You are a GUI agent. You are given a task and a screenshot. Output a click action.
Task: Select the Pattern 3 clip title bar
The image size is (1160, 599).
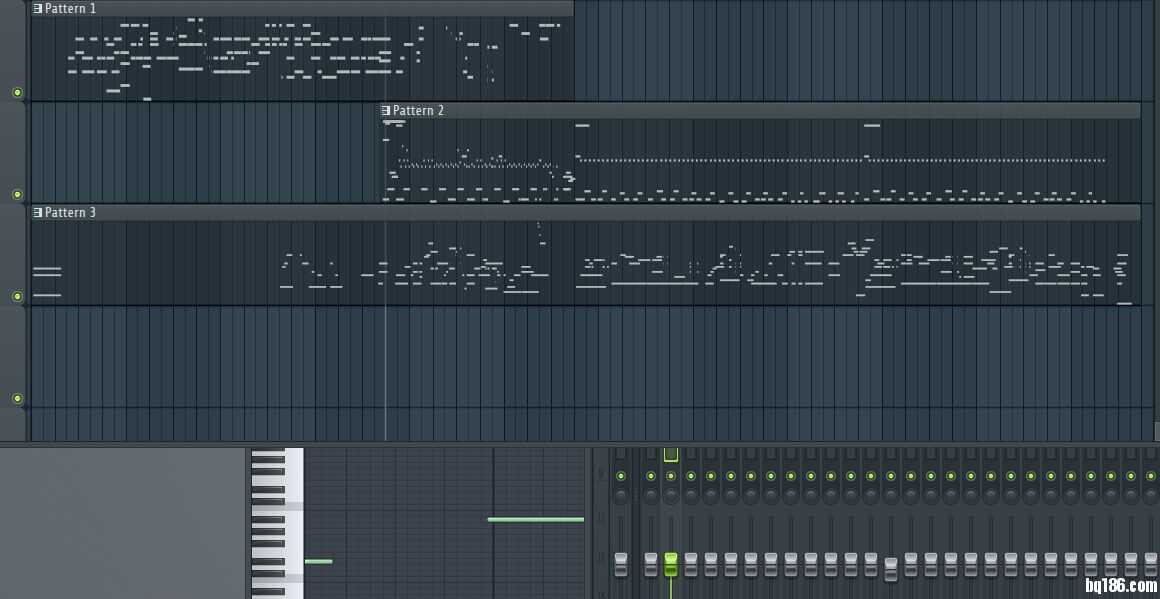580,213
